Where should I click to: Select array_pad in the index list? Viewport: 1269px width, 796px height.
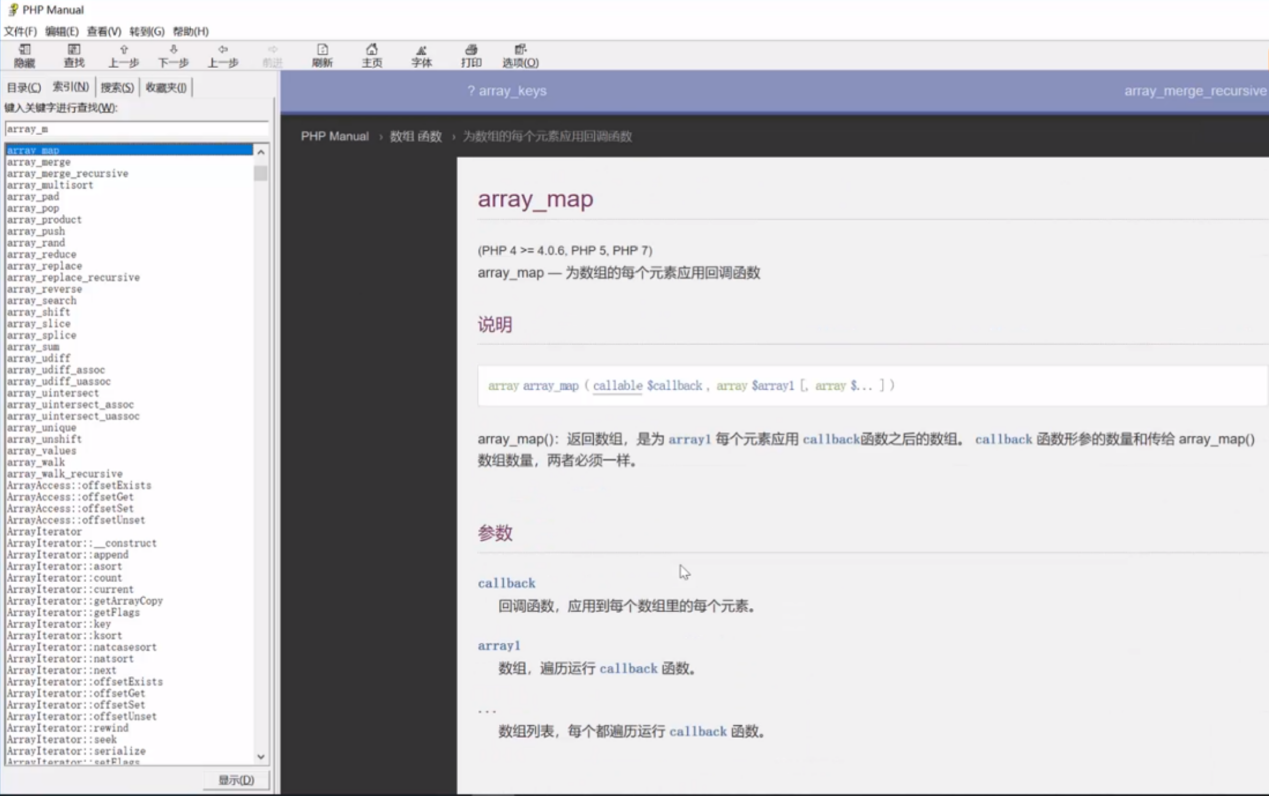[x=33, y=197]
